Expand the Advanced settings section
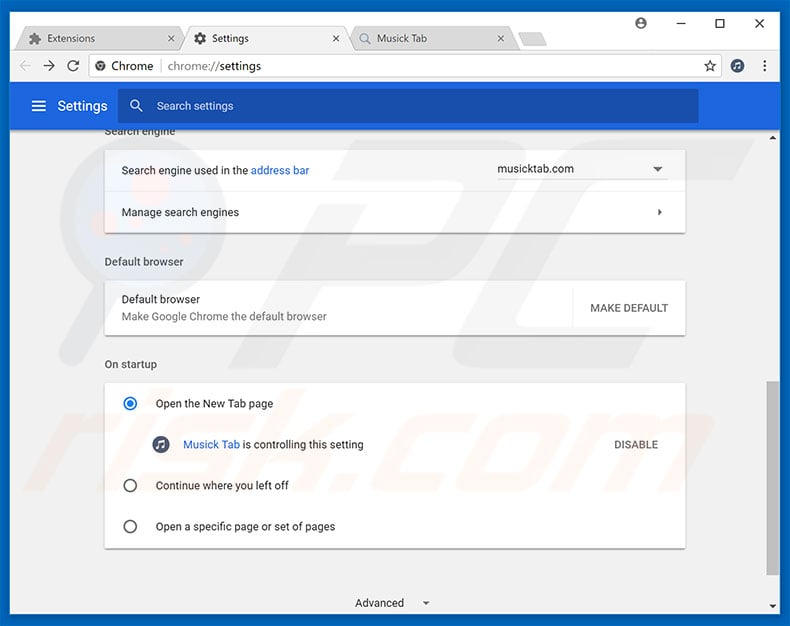The image size is (790, 626). coord(392,603)
